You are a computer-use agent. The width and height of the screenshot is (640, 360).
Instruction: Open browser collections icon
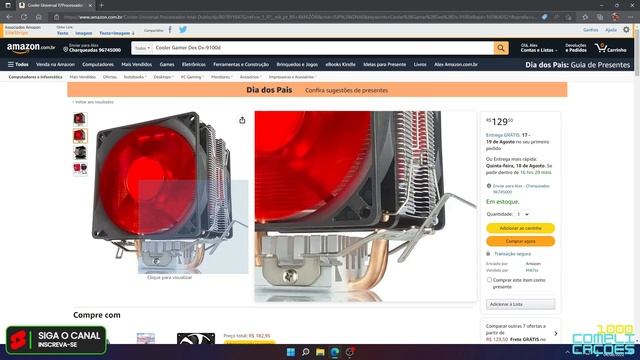[x=600, y=17]
